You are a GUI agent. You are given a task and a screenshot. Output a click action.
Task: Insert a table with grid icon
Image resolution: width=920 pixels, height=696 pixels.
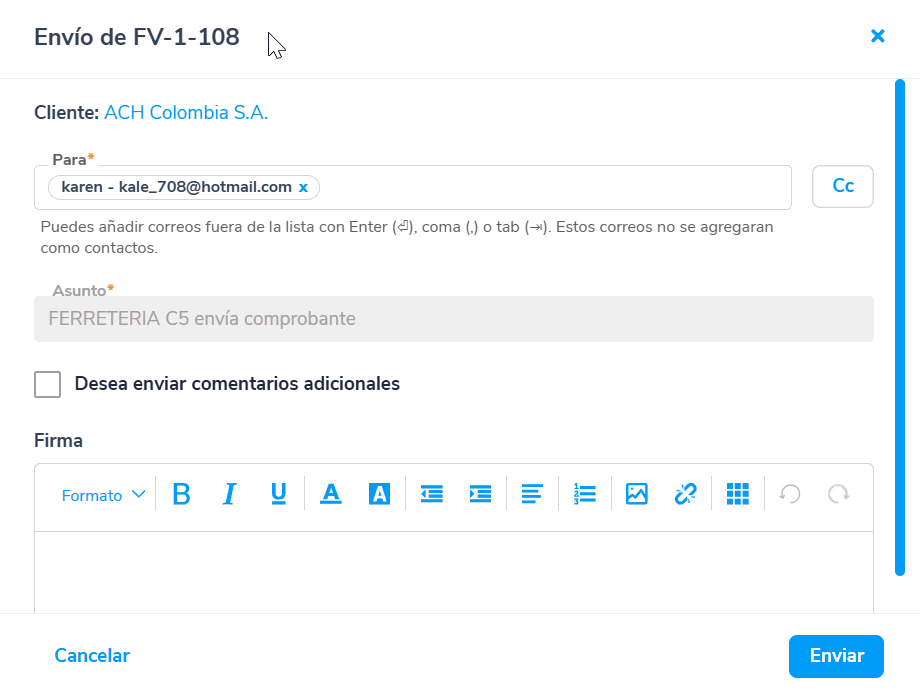click(x=738, y=494)
